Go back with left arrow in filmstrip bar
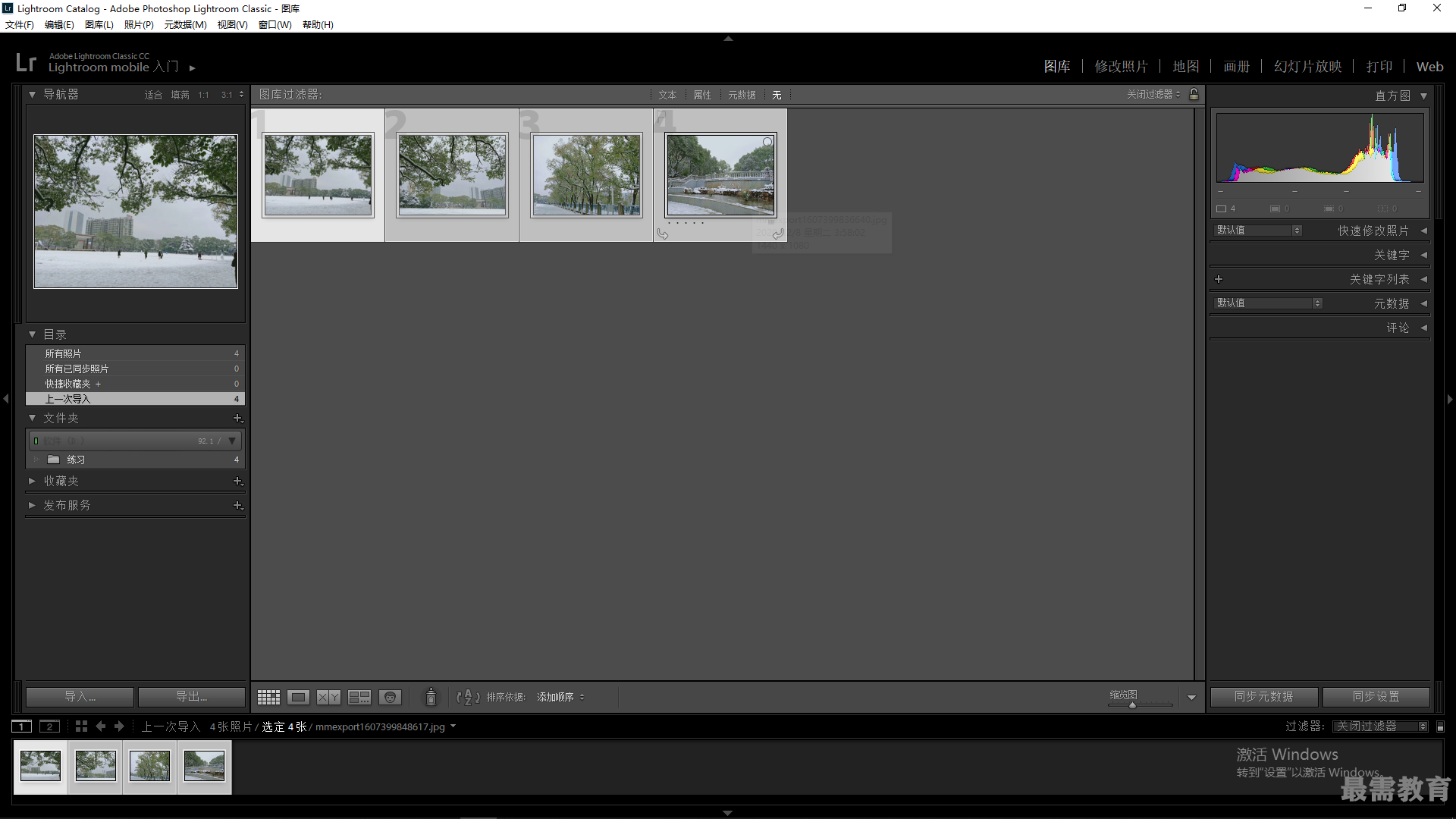Screen dimensions: 1456x819 point(101,726)
